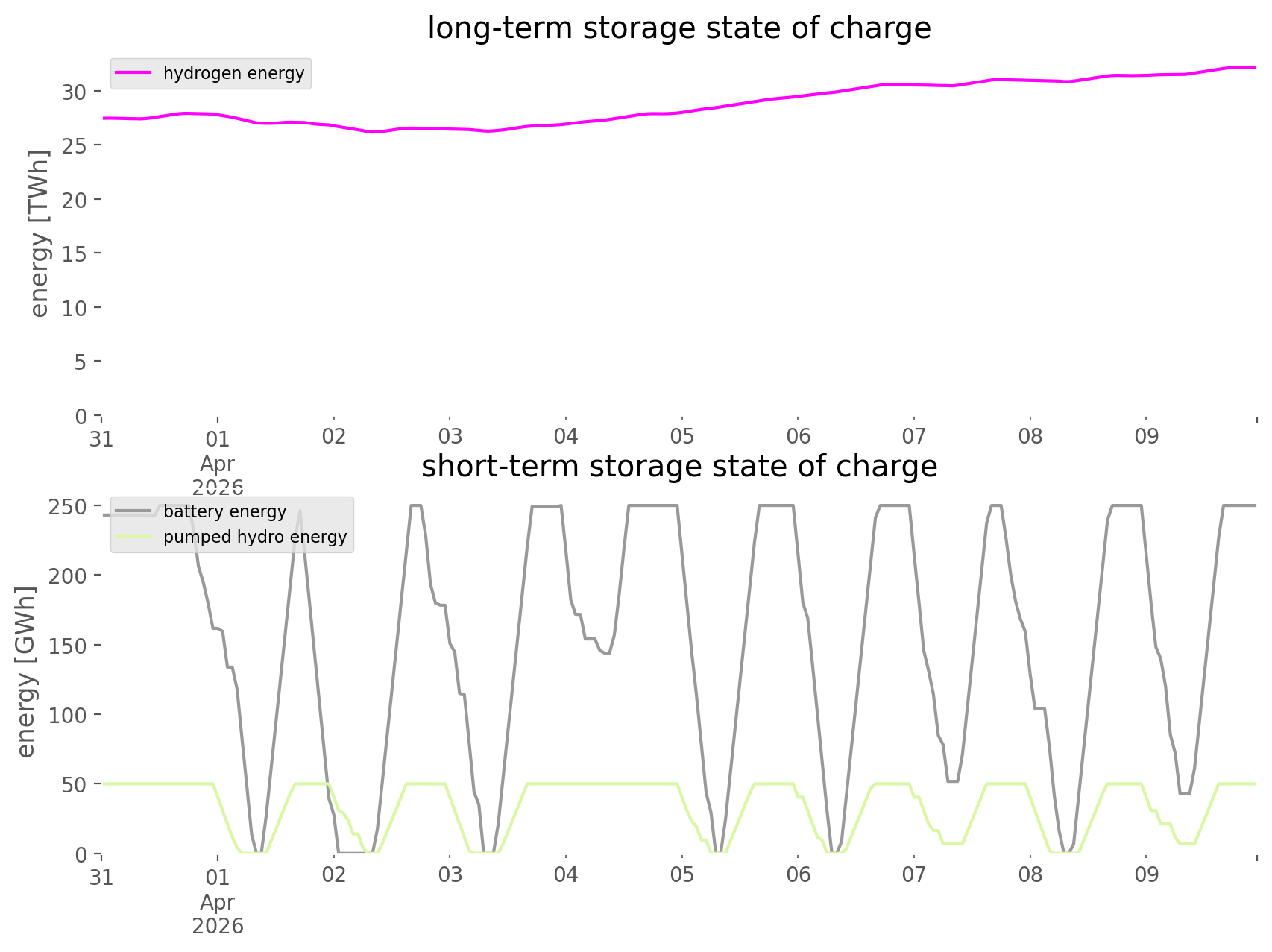The width and height of the screenshot is (1272, 952).
Task: Select the 'pumped hydro energy' legend label
Action: point(255,537)
